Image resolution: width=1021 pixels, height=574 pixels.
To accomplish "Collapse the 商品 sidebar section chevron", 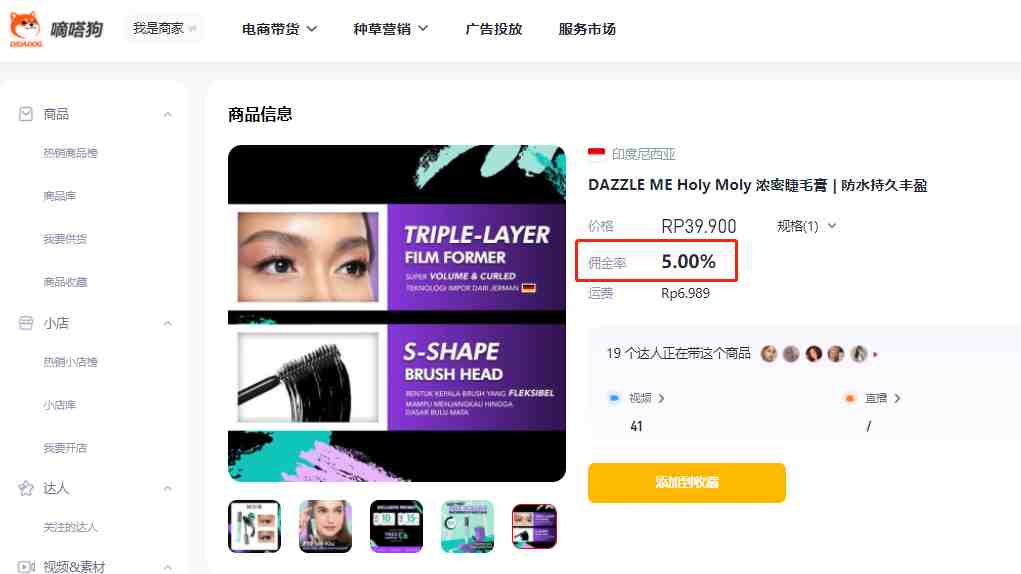I will point(167,115).
